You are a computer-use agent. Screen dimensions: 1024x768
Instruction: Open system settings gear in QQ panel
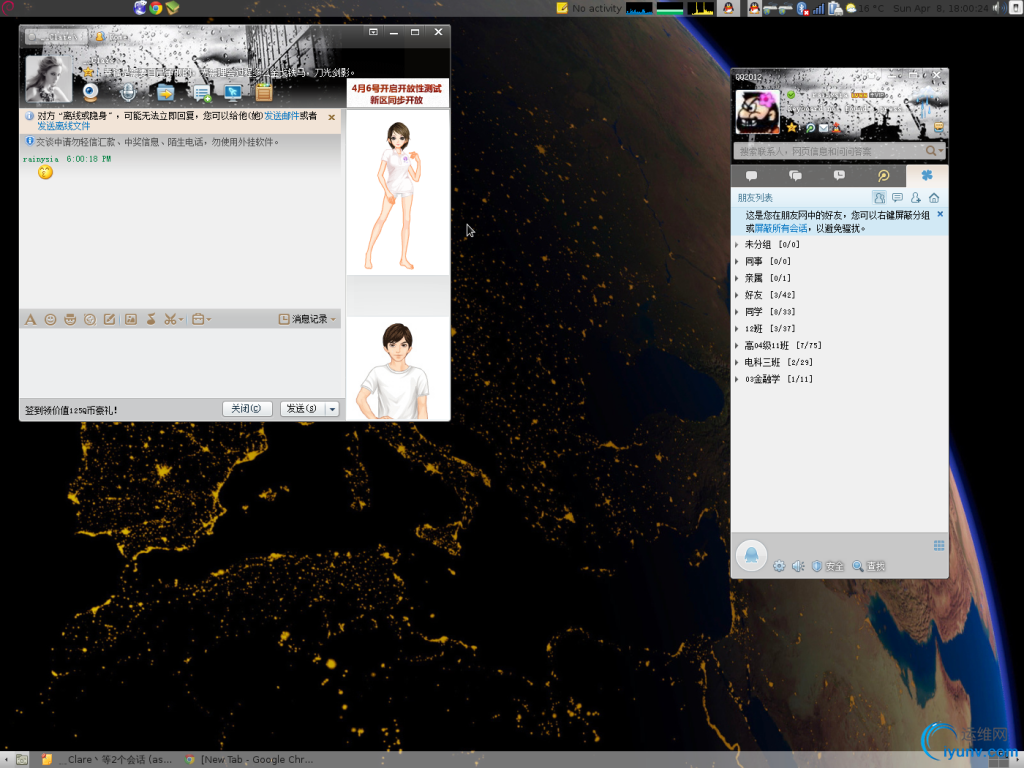click(779, 566)
